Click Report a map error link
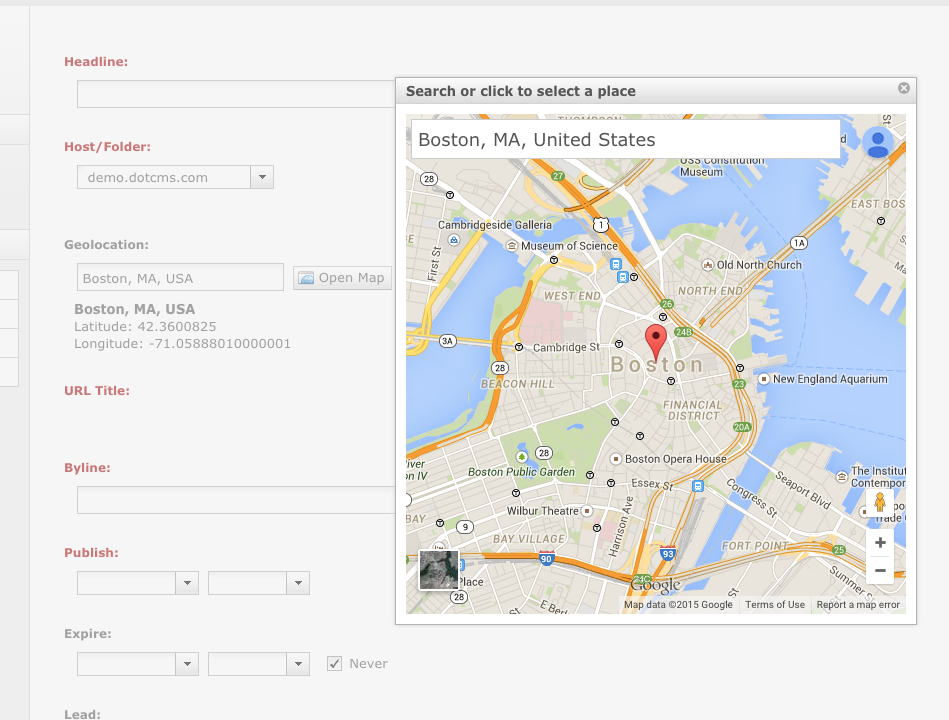The width and height of the screenshot is (949, 720). pos(858,604)
